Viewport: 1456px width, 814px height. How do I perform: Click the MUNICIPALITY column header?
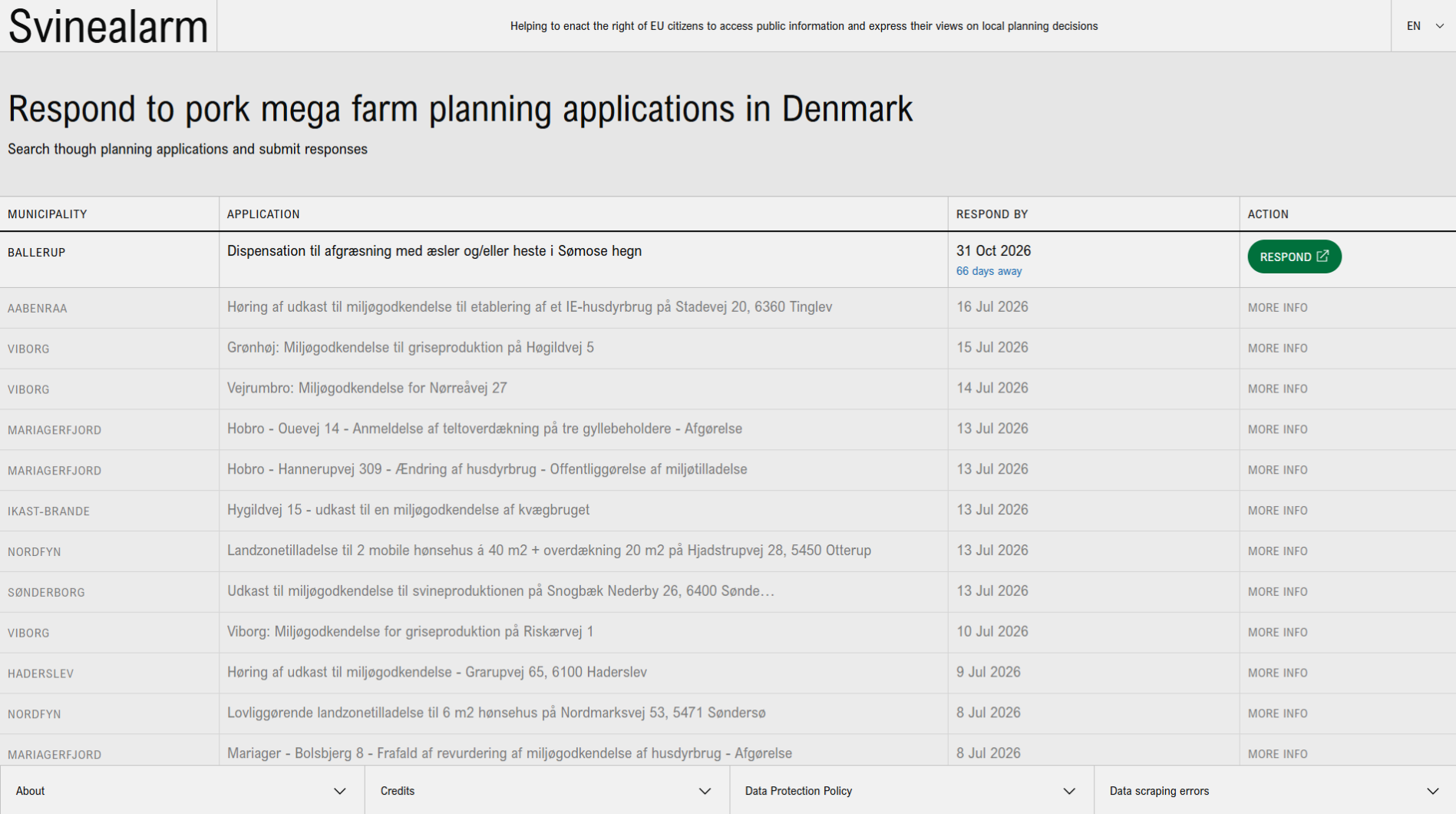coord(48,214)
